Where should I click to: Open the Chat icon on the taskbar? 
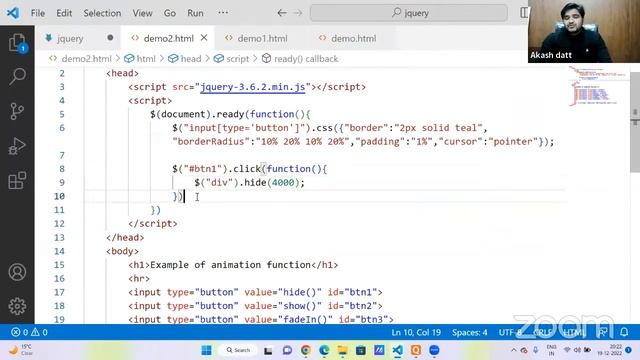point(287,350)
